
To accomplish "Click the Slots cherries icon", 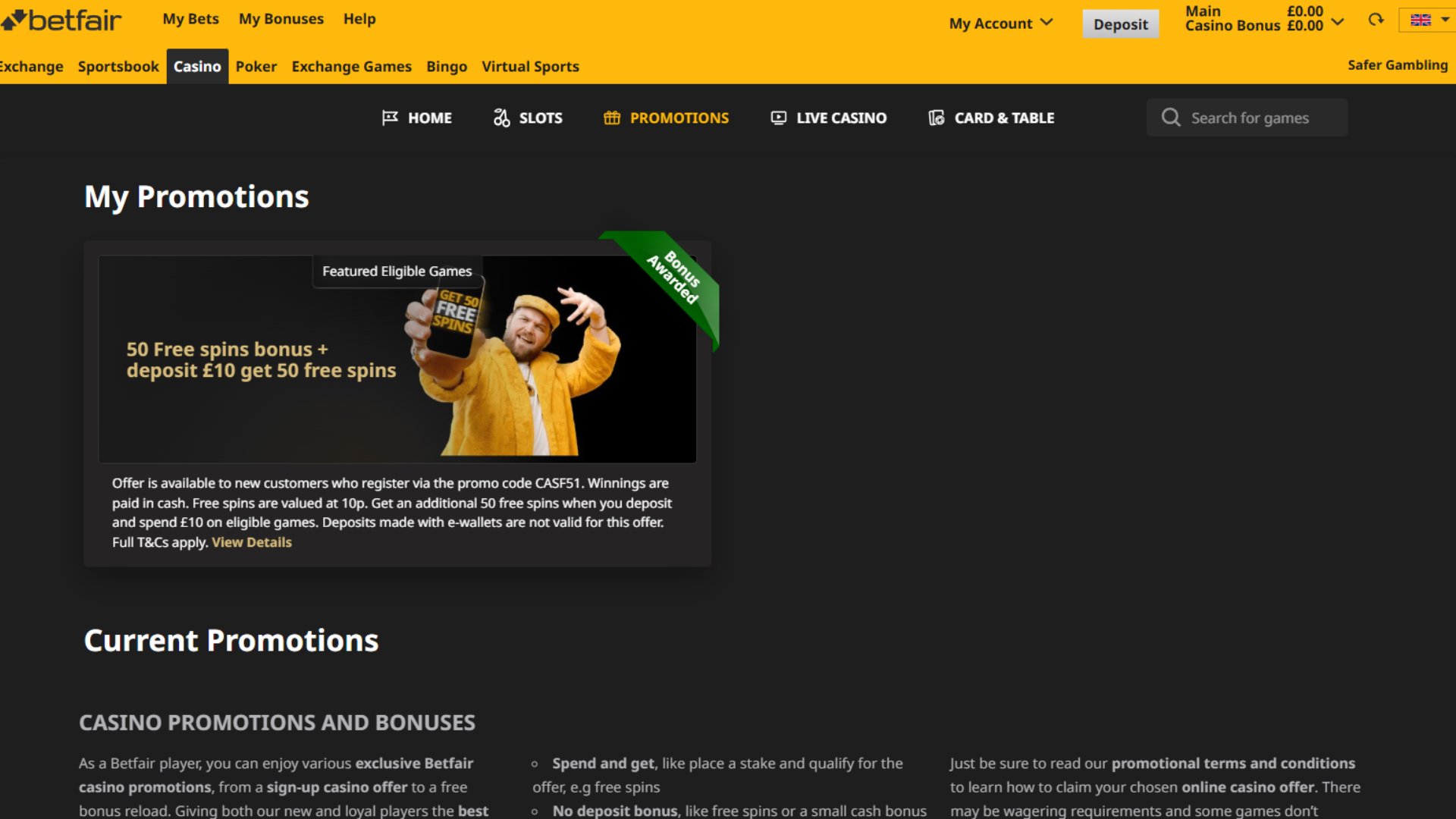I will pos(501,118).
